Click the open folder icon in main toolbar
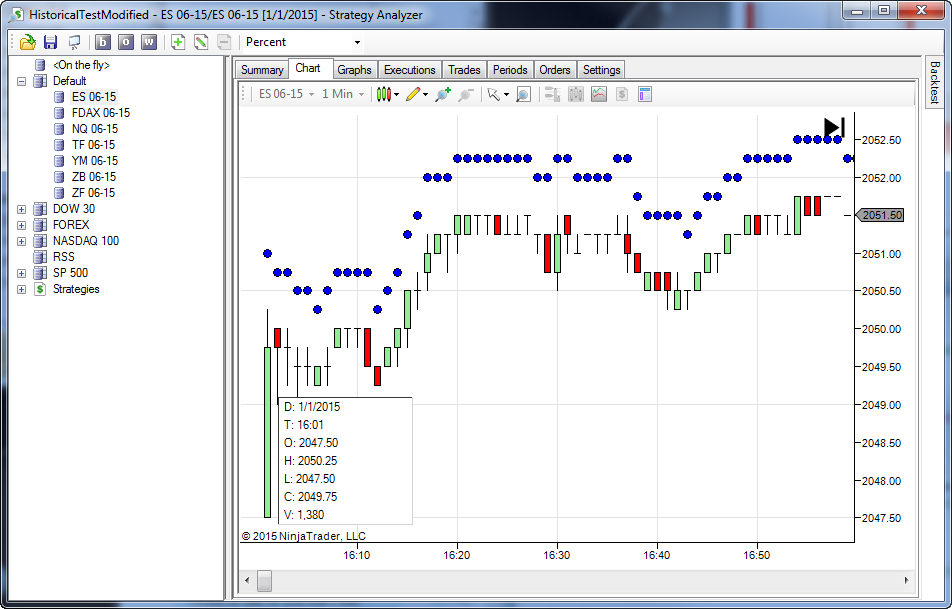 coord(27,42)
